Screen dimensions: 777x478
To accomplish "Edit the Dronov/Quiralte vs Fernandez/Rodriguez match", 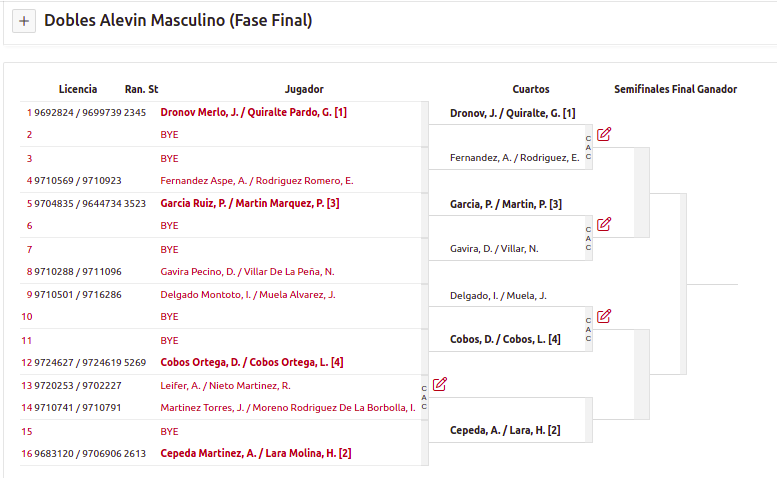I will coord(604,134).
